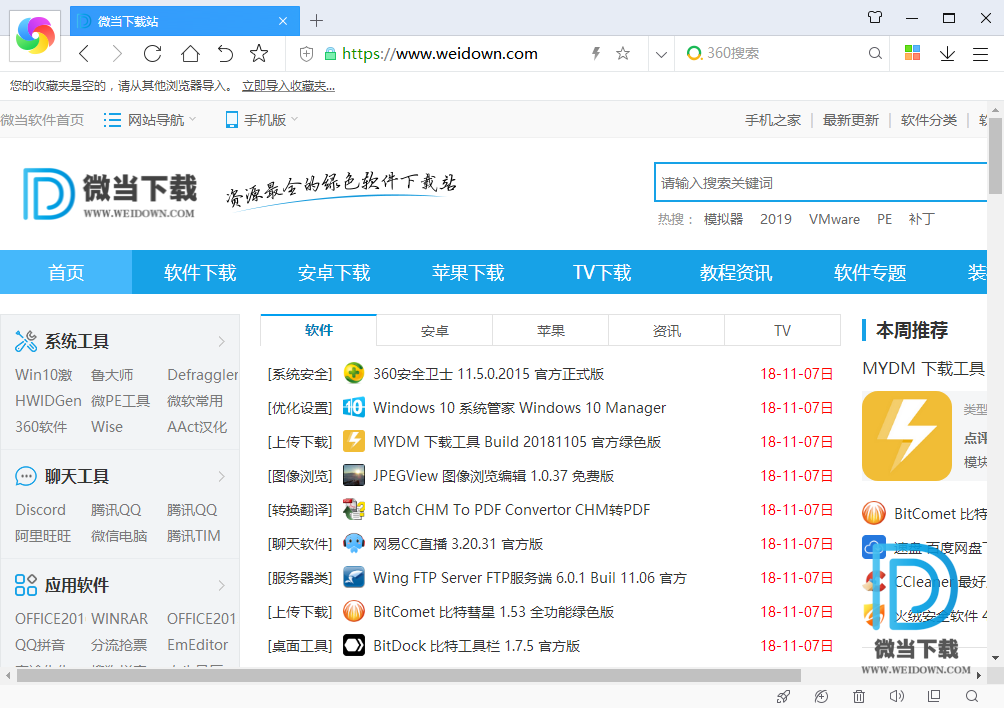Click the site search keyword field
Image resolution: width=1004 pixels, height=708 pixels.
pos(820,182)
